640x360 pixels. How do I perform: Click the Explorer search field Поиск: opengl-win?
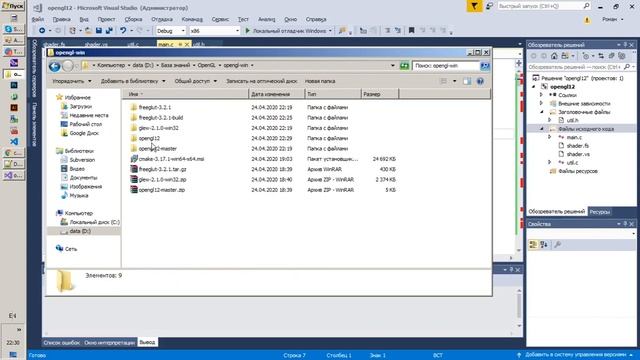(446, 66)
